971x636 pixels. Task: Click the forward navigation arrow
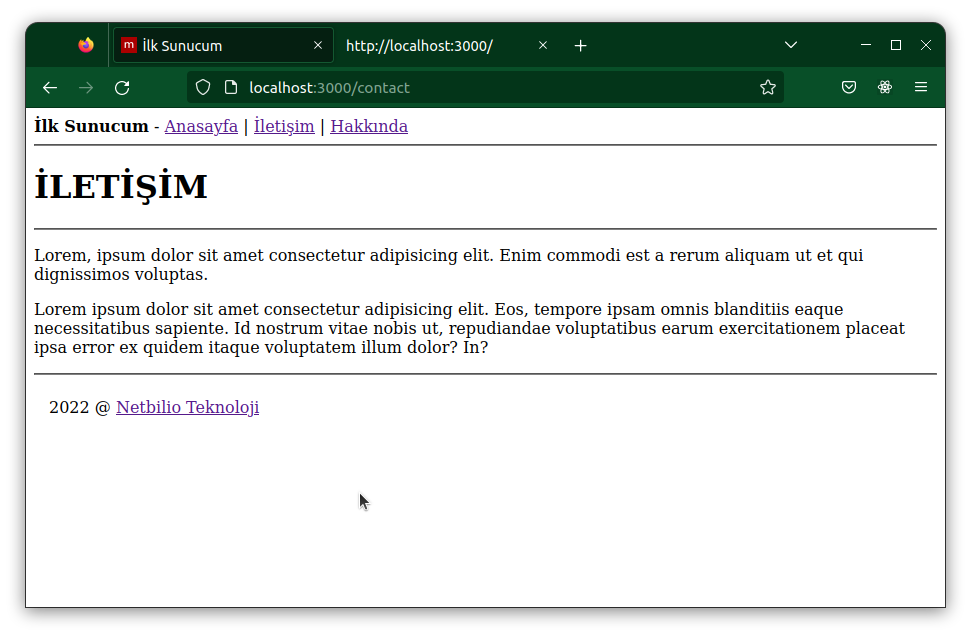86,88
